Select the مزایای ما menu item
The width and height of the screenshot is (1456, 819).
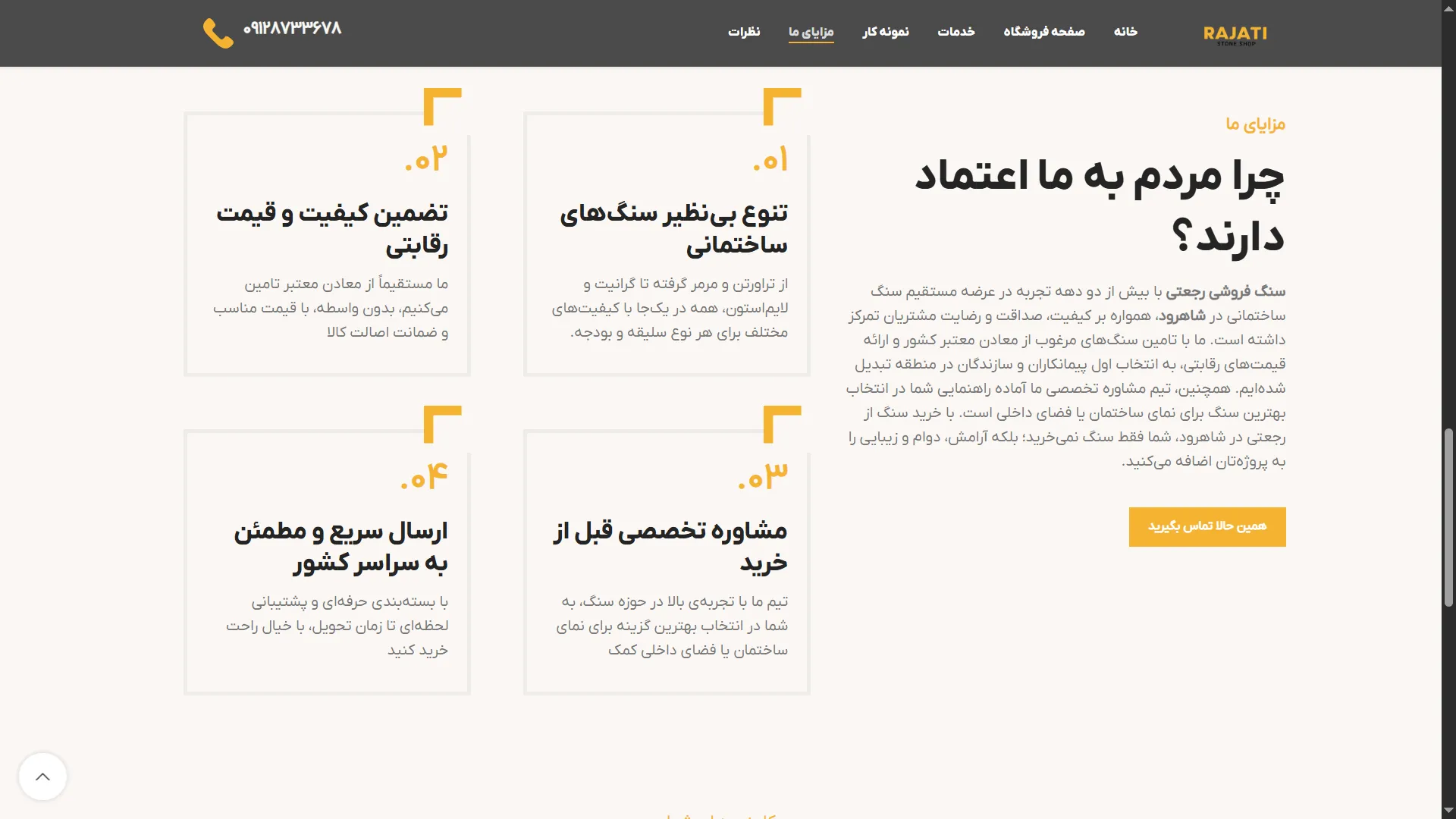pyautogui.click(x=811, y=32)
